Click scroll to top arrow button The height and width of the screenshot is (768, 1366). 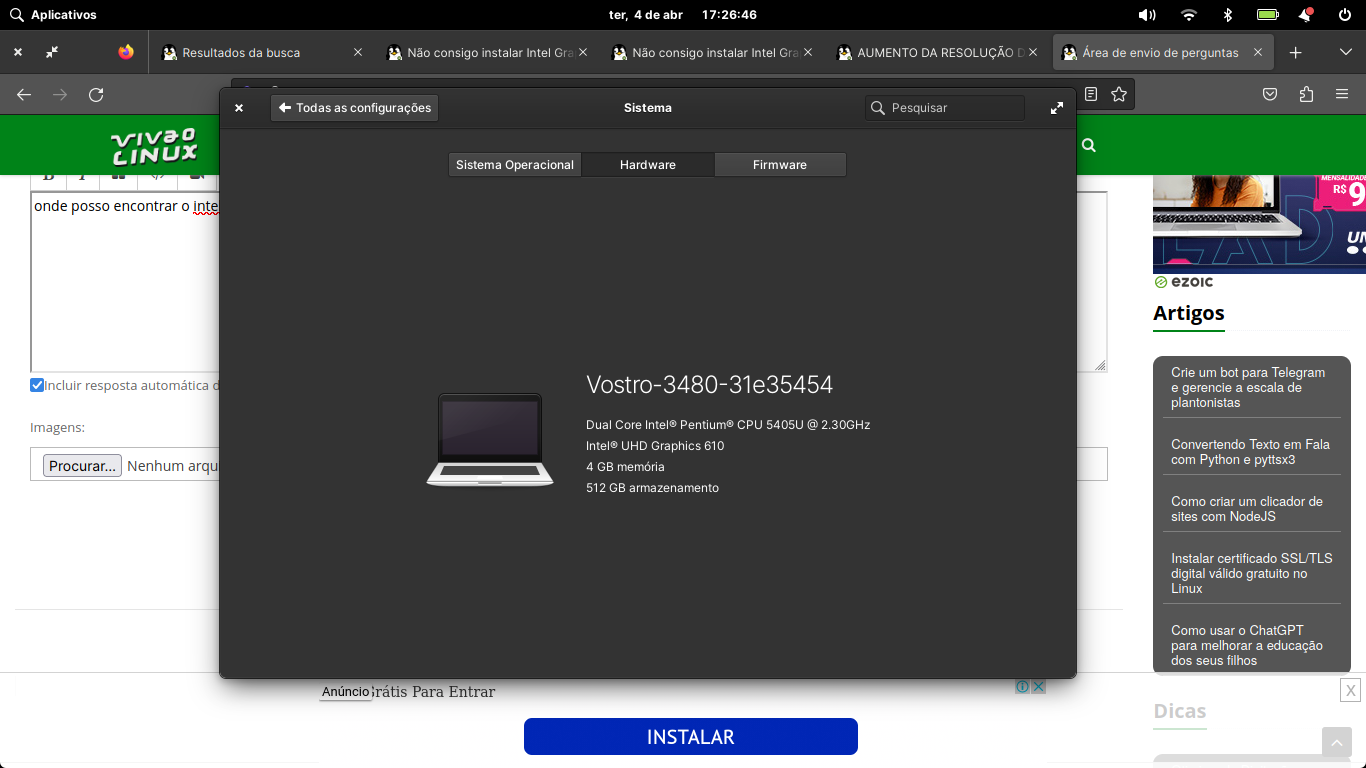tap(1337, 742)
